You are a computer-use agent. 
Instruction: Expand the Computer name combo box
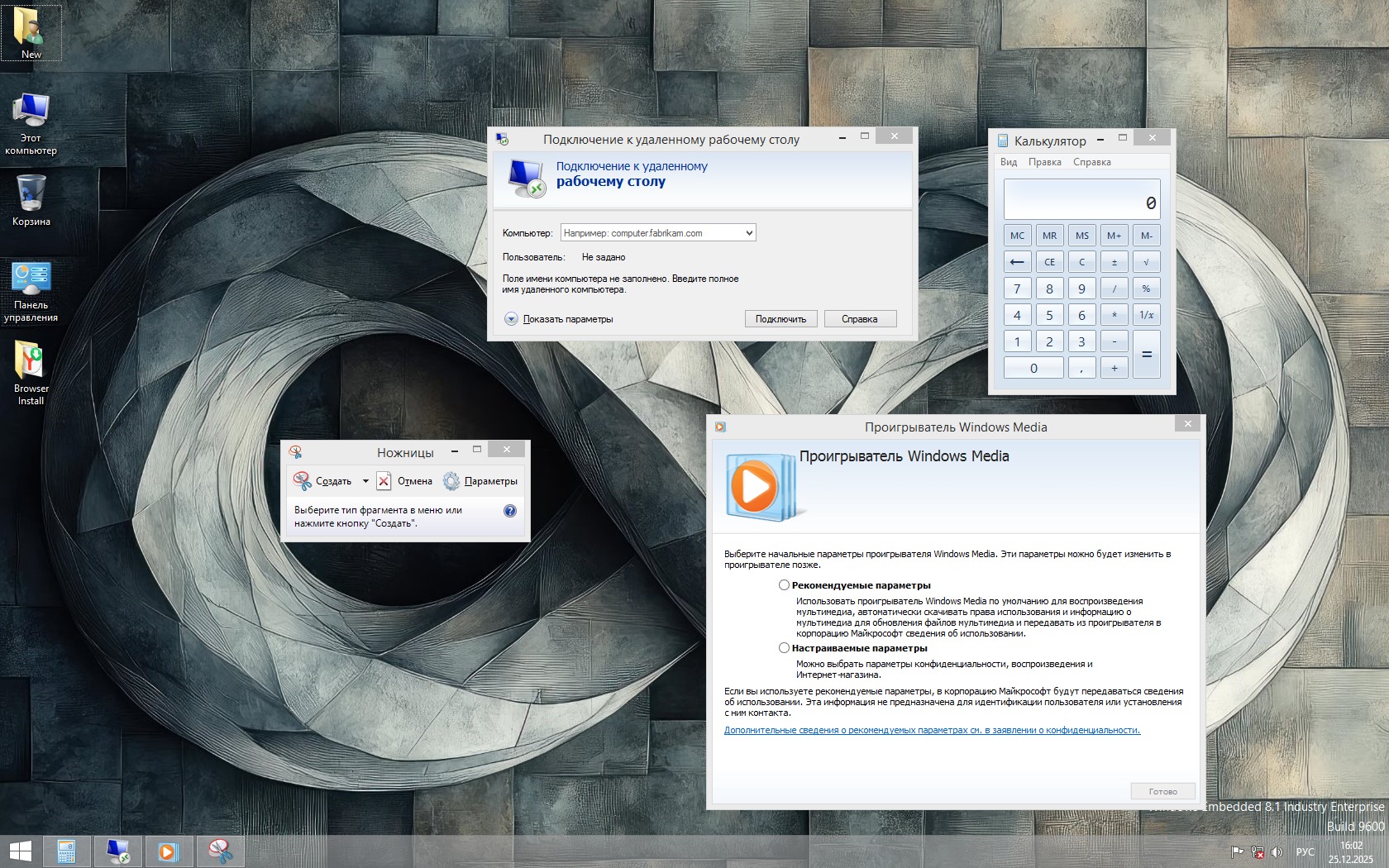click(x=748, y=233)
